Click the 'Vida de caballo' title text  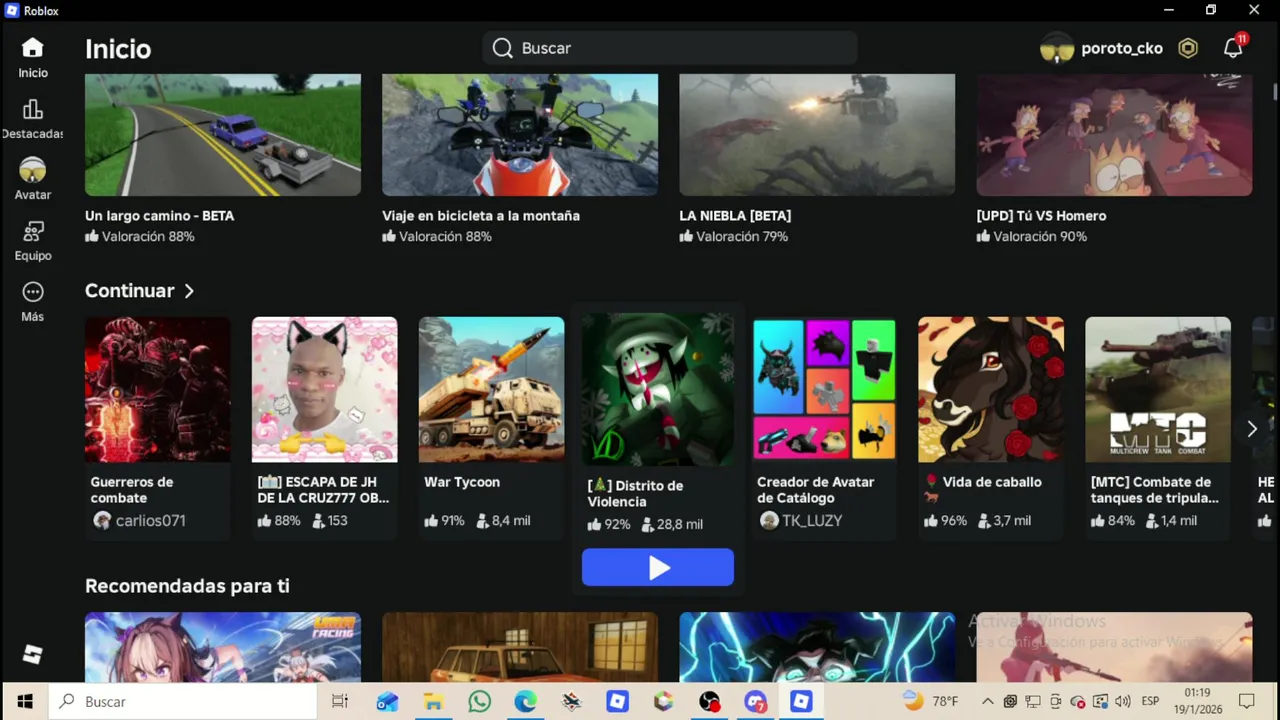pos(992,482)
